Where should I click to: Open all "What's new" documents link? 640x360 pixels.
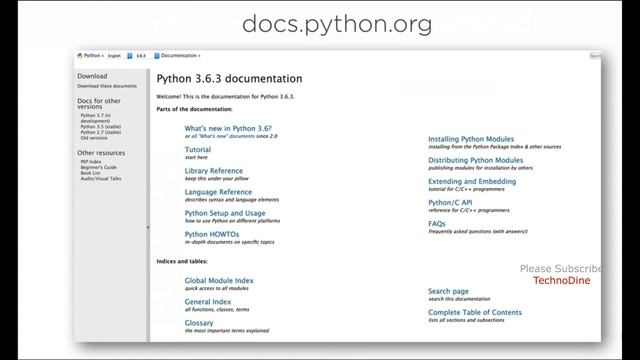223,136
